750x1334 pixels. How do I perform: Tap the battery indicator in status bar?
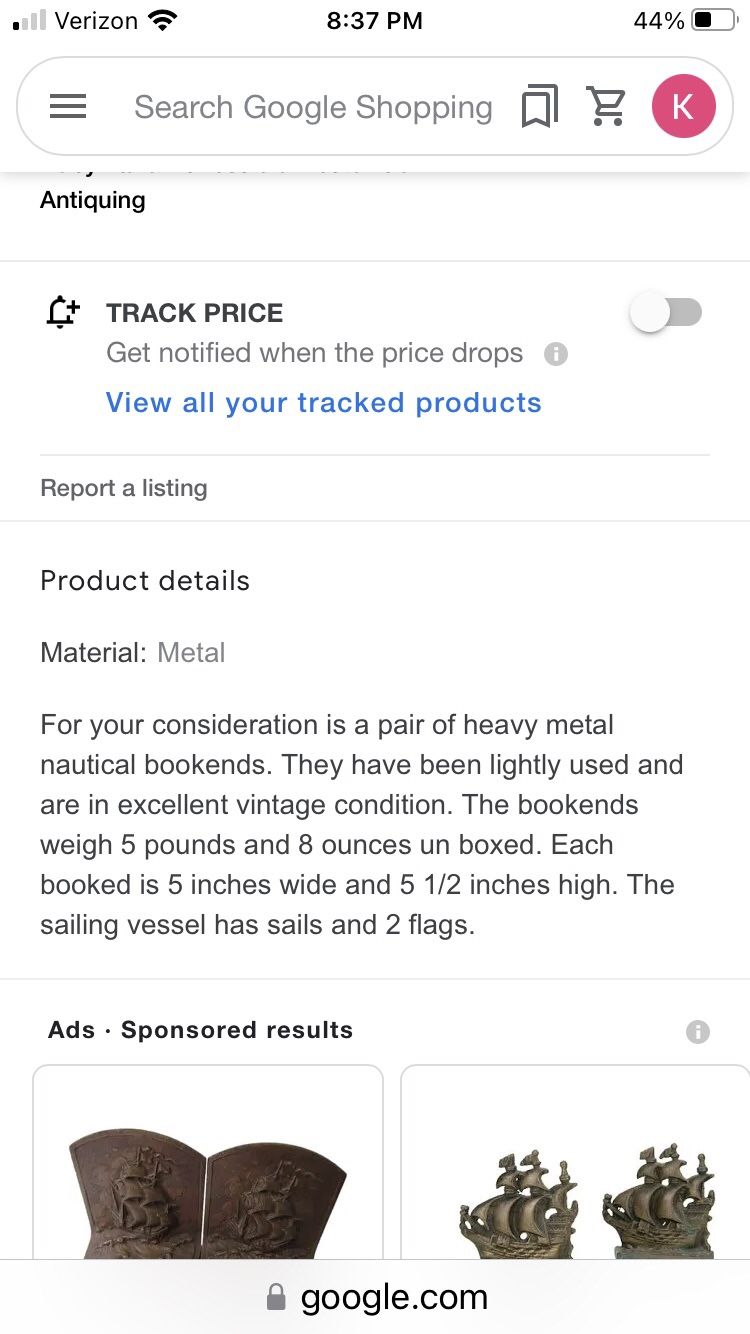coord(714,20)
